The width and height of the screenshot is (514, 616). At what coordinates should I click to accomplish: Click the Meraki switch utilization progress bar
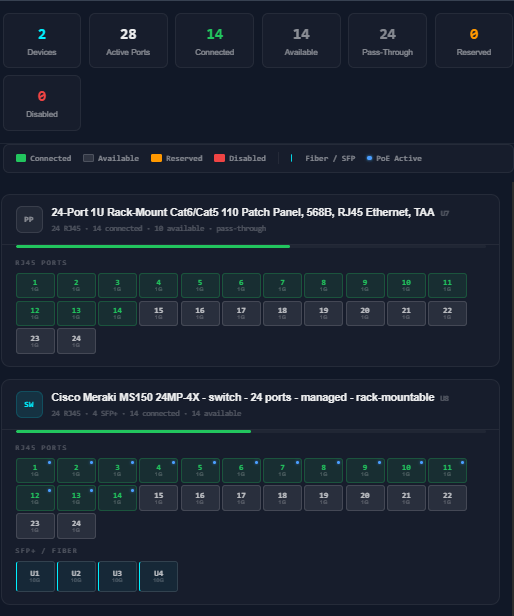click(x=251, y=431)
